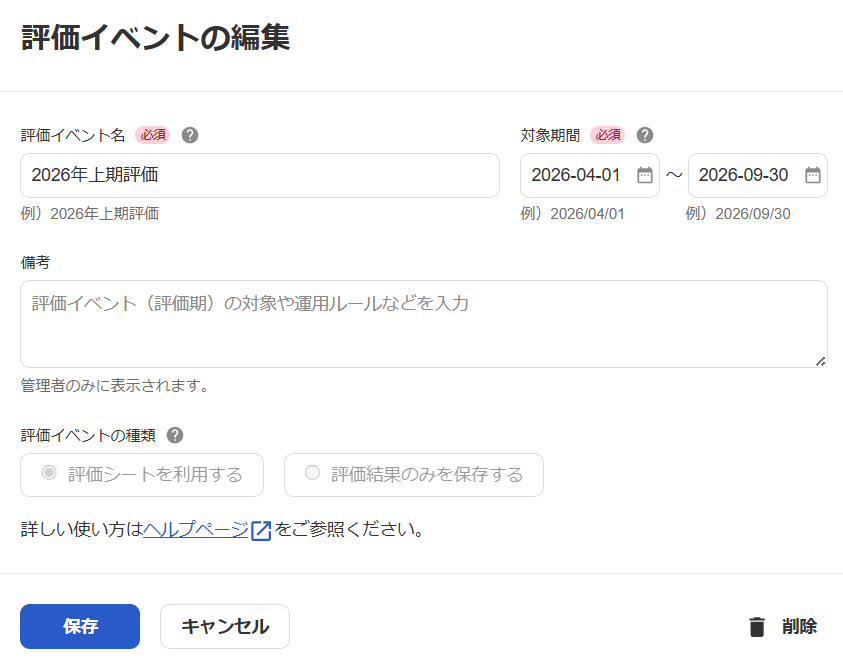Click the hint text 例）2026/04/01
This screenshot has height=662, width=843.
click(573, 213)
